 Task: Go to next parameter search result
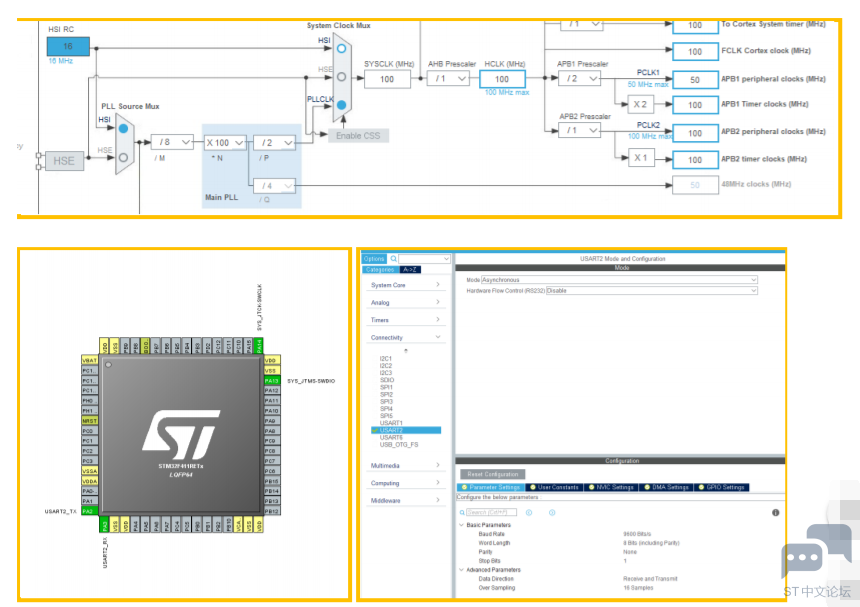point(552,513)
